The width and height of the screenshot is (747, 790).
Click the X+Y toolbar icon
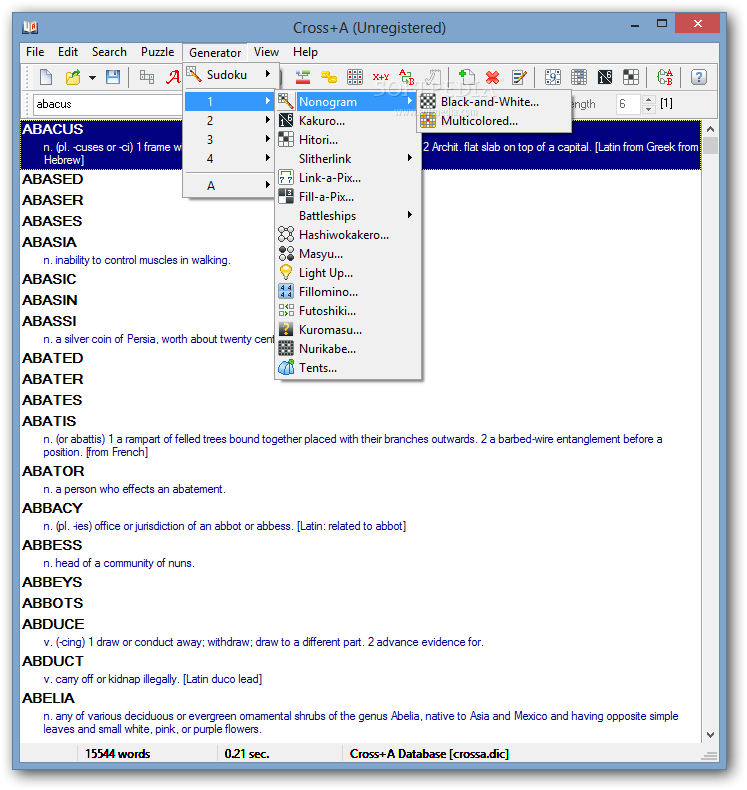[x=381, y=77]
